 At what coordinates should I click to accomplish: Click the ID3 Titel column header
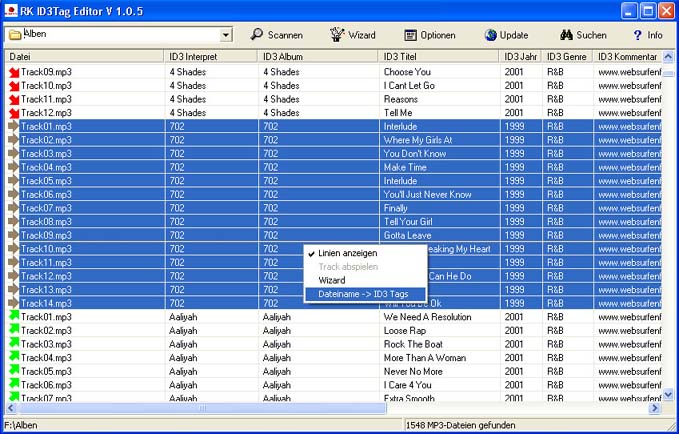[438, 57]
